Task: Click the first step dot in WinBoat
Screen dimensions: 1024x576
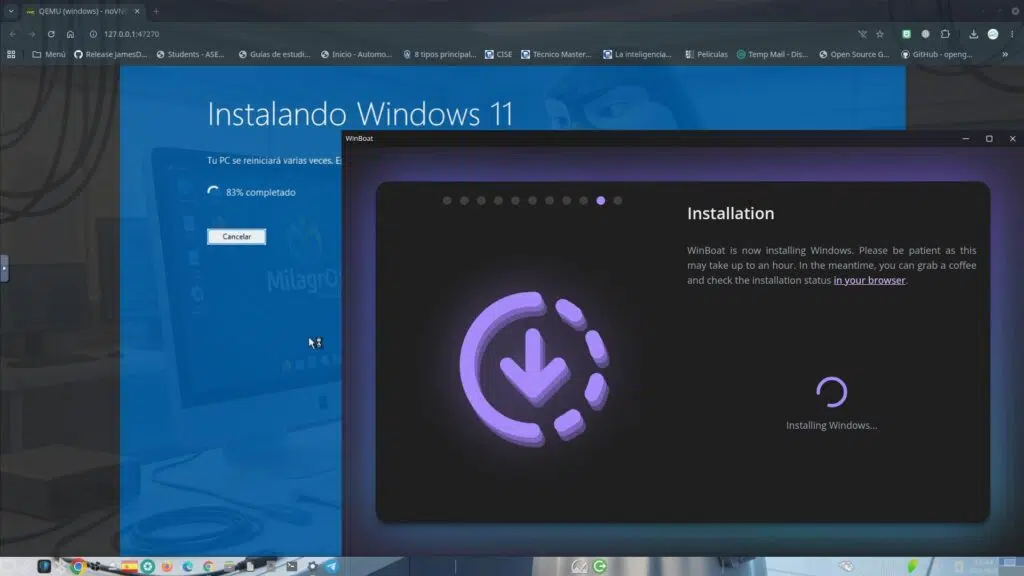Action: [x=447, y=200]
